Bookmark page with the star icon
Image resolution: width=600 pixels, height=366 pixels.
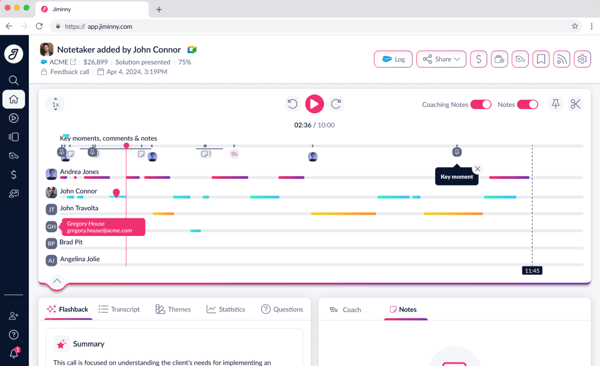click(574, 26)
